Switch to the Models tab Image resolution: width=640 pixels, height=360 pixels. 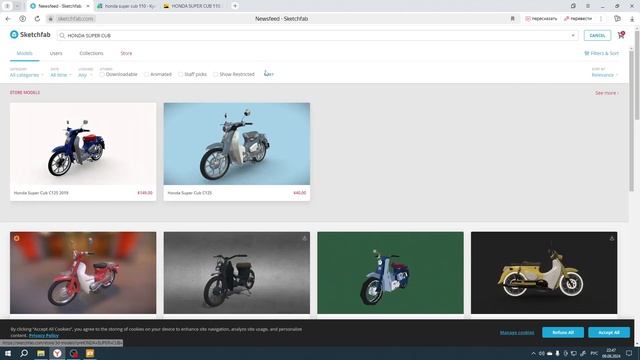24,53
